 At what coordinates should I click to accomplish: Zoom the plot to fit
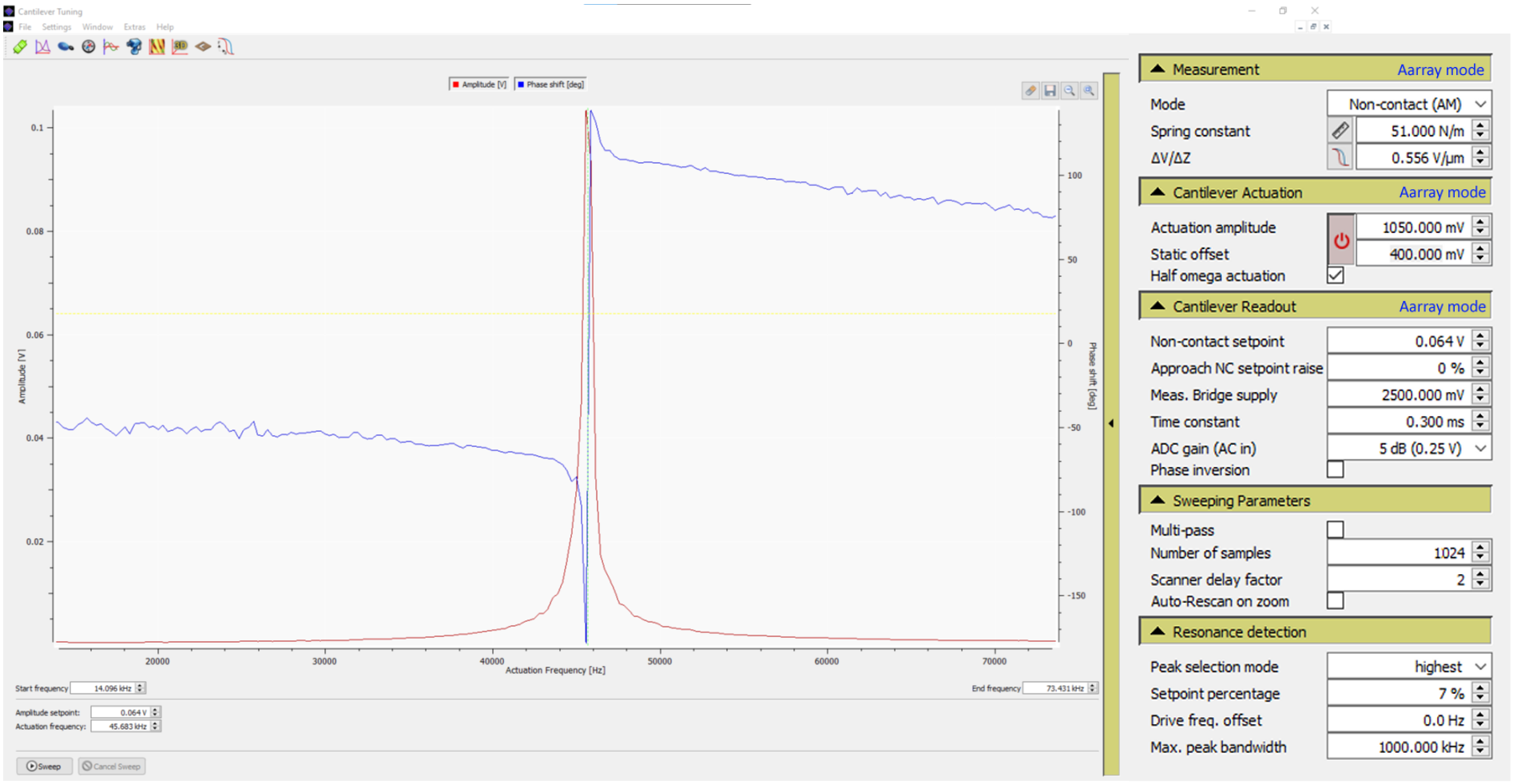click(1089, 91)
